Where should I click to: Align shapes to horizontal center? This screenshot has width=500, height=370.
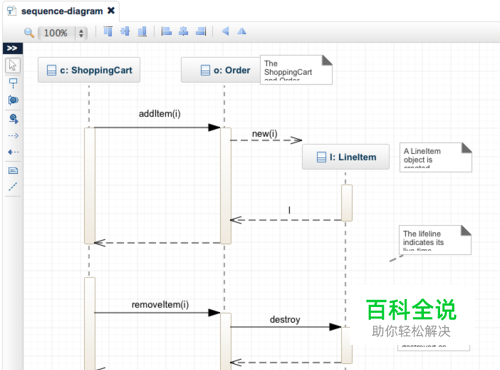click(184, 31)
